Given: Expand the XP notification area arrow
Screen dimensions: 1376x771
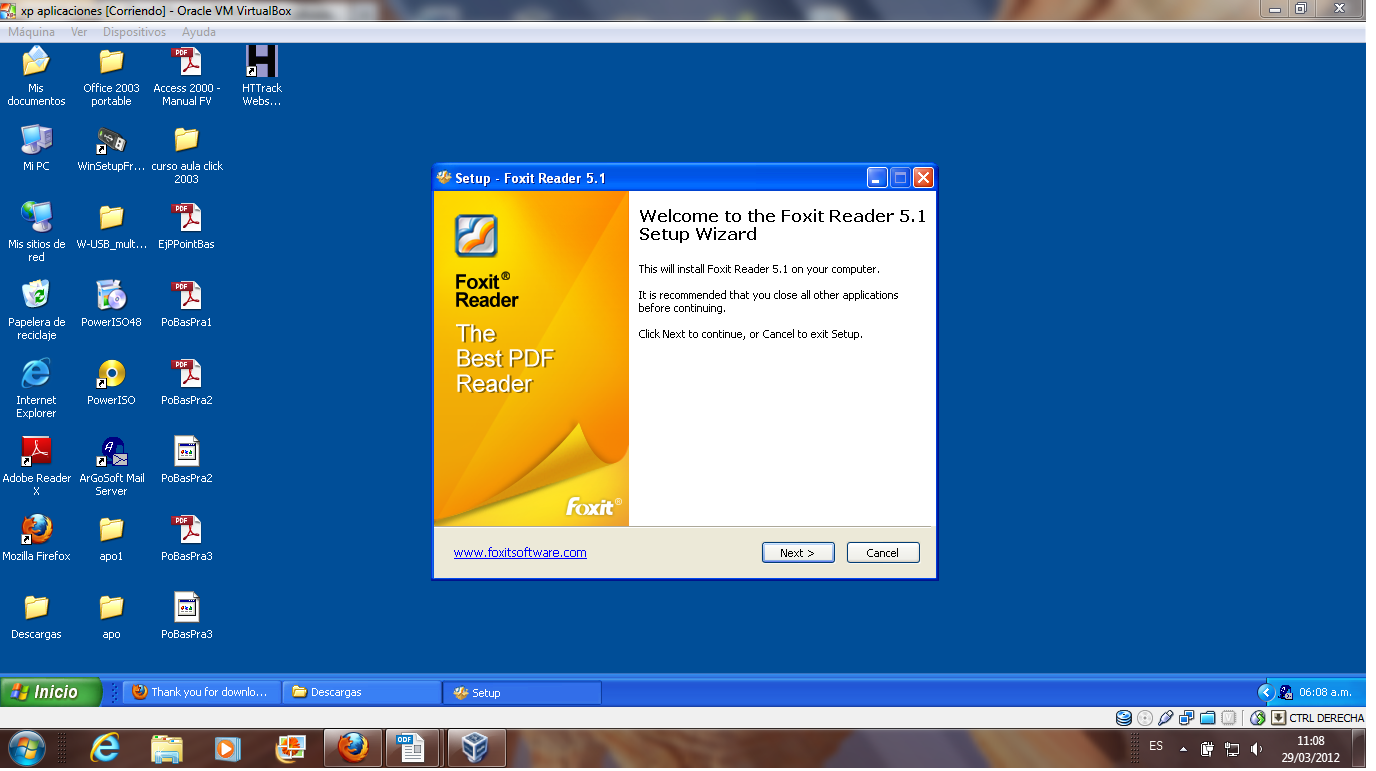Looking at the screenshot, I should [x=1265, y=692].
